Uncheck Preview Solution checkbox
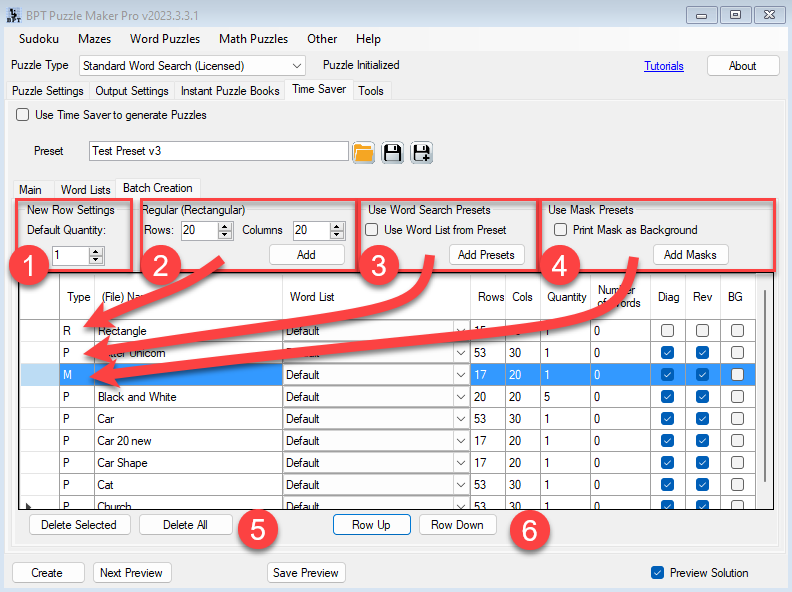This screenshot has height=592, width=792. coord(657,573)
